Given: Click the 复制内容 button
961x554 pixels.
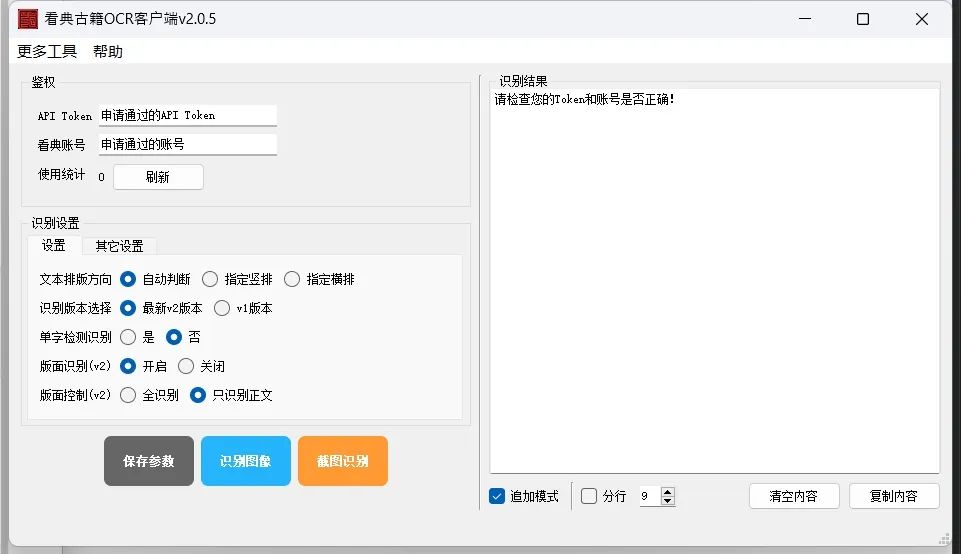Looking at the screenshot, I should 894,496.
